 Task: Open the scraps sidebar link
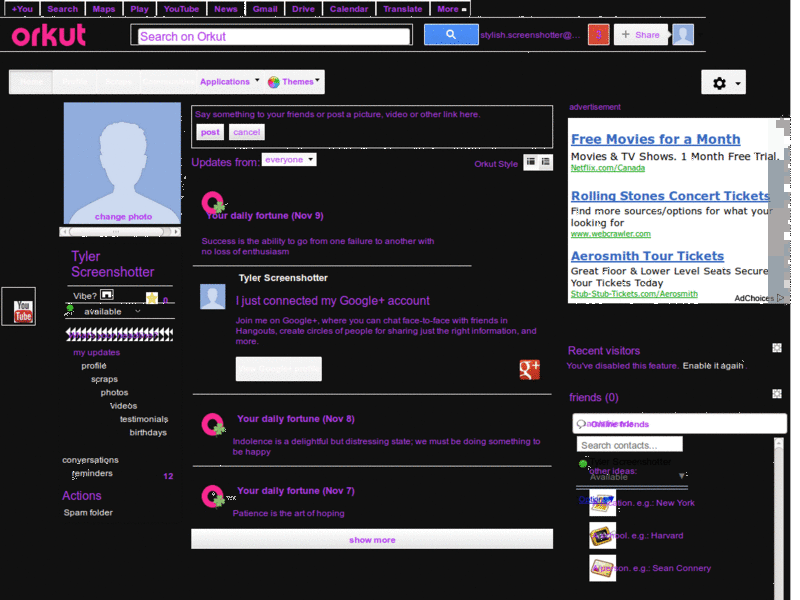104,379
